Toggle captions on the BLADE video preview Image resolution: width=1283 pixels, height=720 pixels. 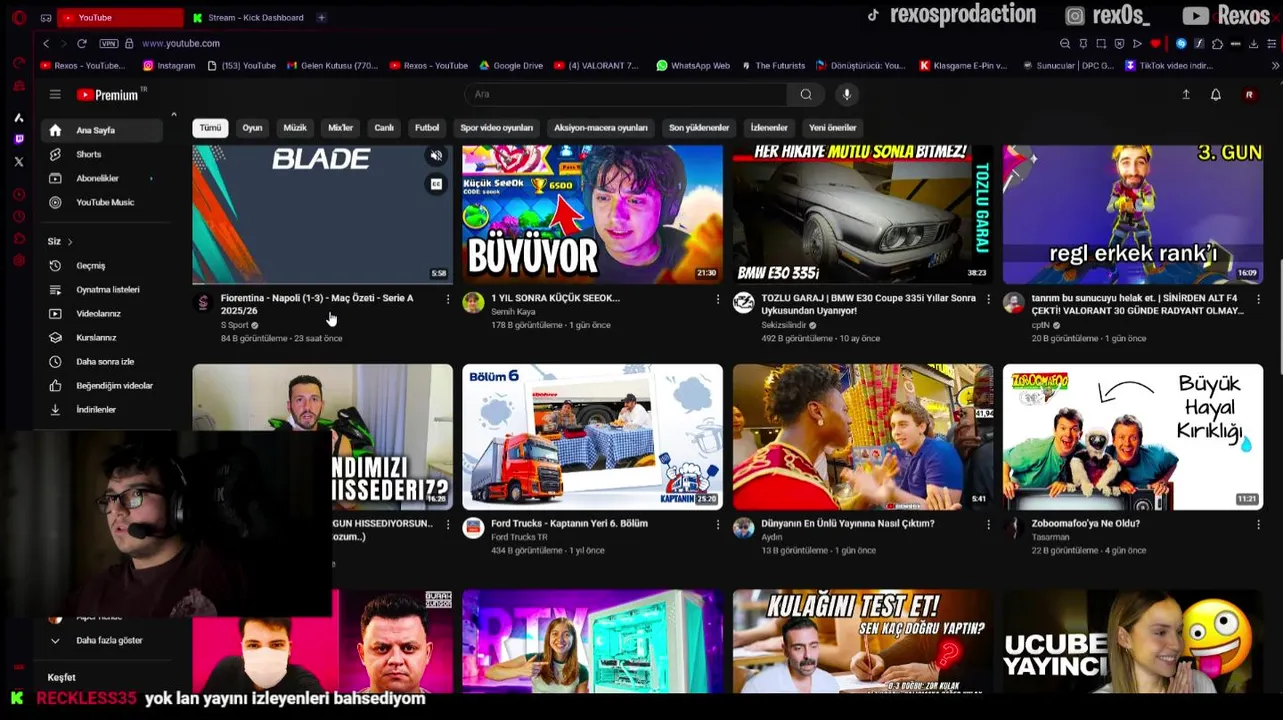(x=436, y=184)
